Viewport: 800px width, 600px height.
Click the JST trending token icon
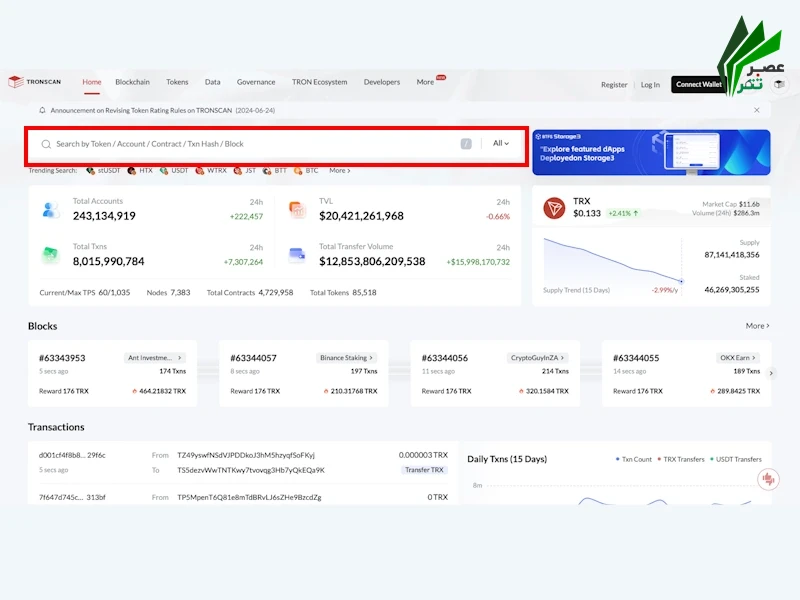pyautogui.click(x=237, y=170)
